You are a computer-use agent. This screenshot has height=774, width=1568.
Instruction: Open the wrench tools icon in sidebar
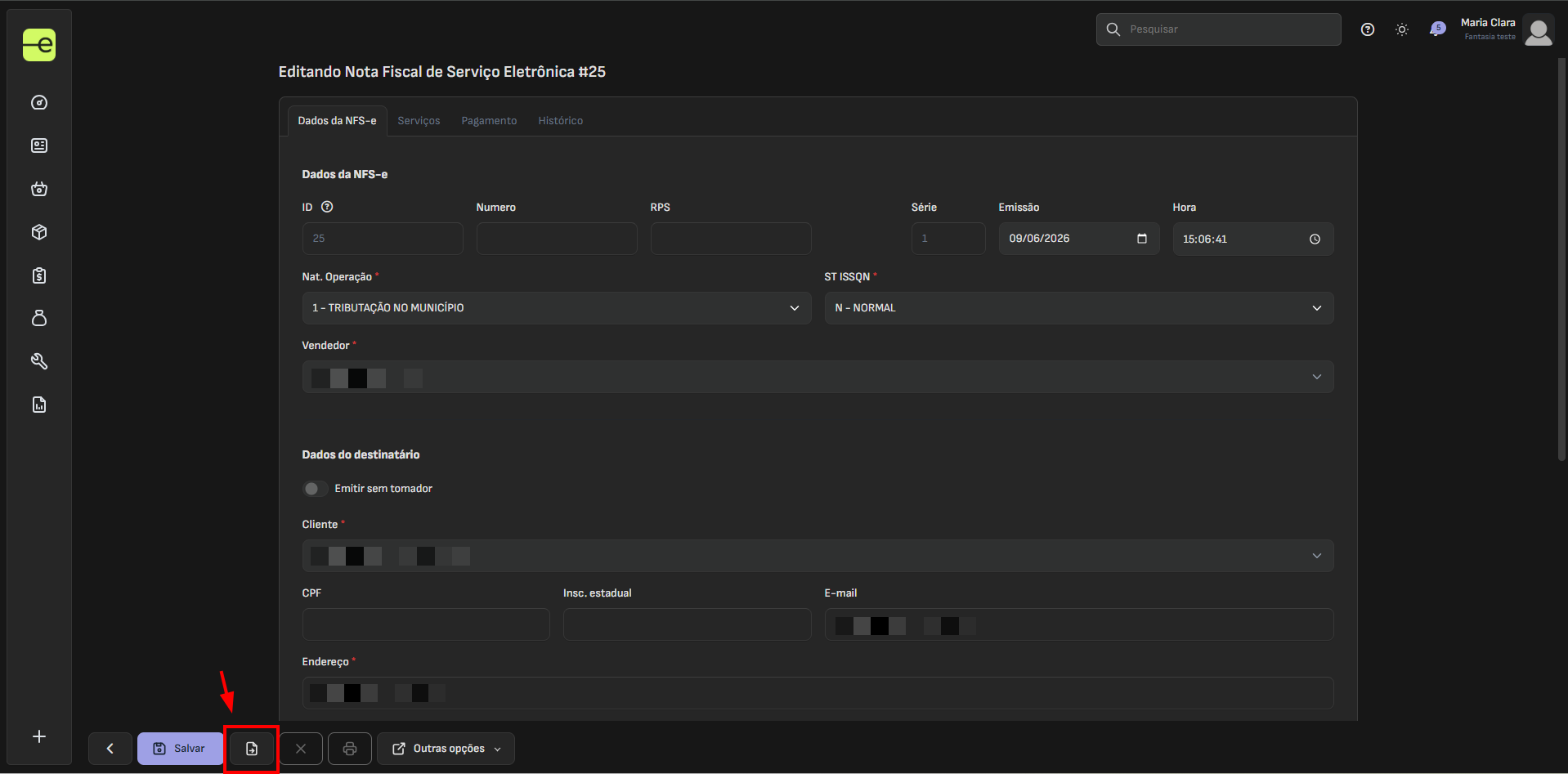point(39,361)
